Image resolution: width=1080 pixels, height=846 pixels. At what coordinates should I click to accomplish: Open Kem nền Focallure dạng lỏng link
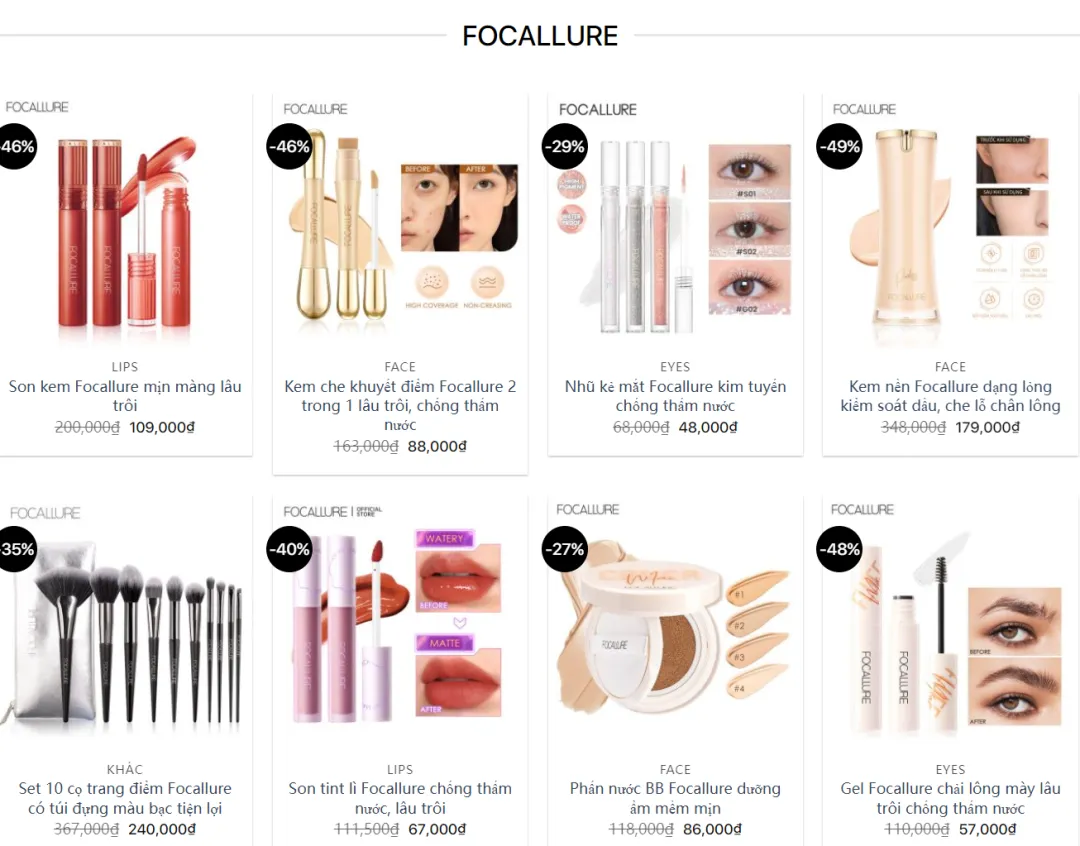click(950, 395)
